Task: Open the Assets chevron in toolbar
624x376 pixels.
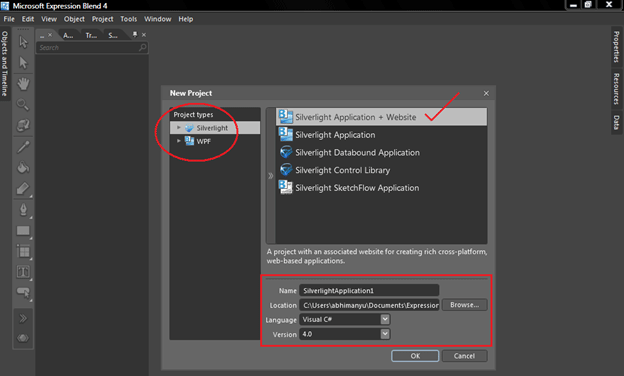Action: point(23,318)
